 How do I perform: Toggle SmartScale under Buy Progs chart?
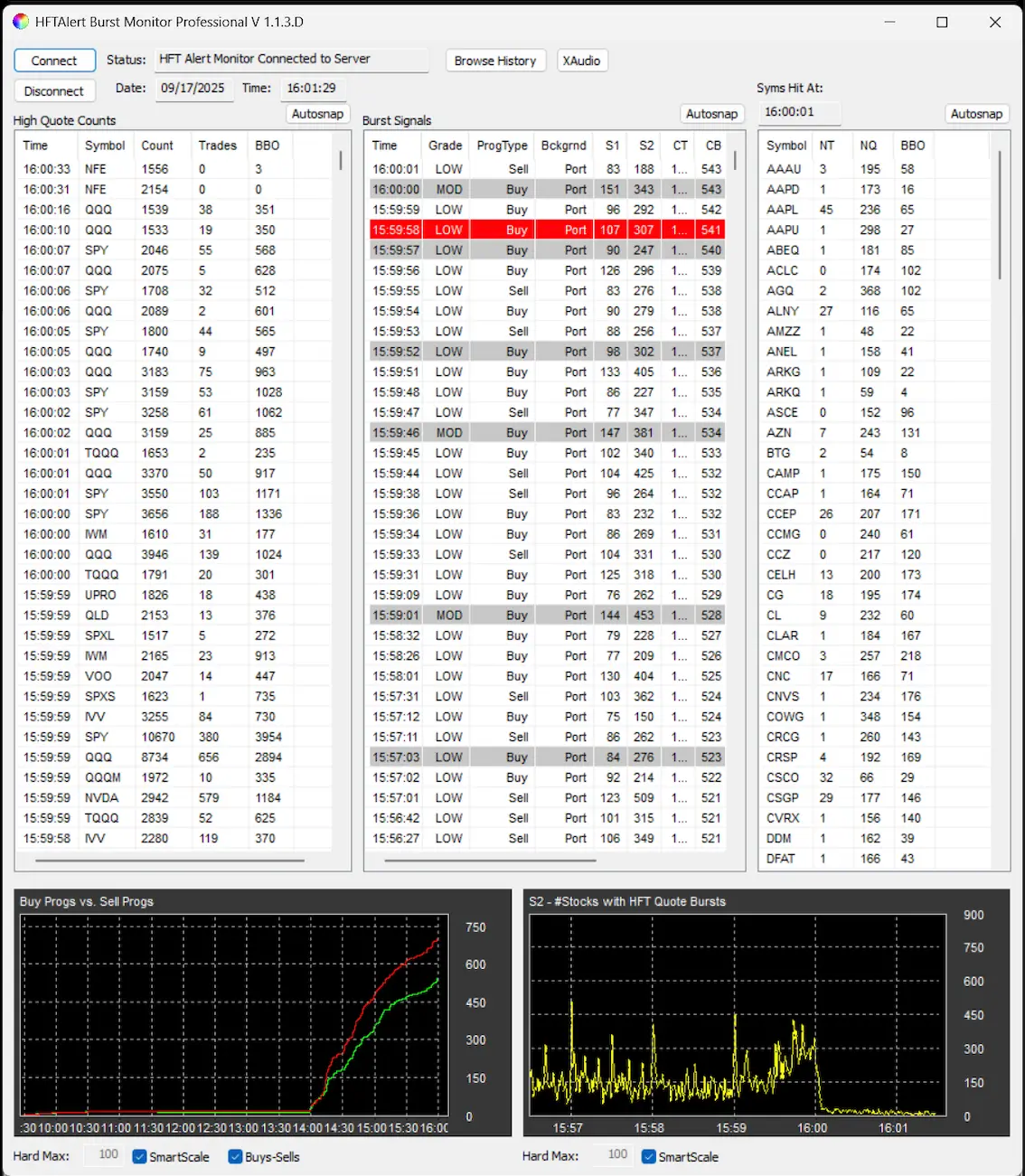(x=140, y=1157)
